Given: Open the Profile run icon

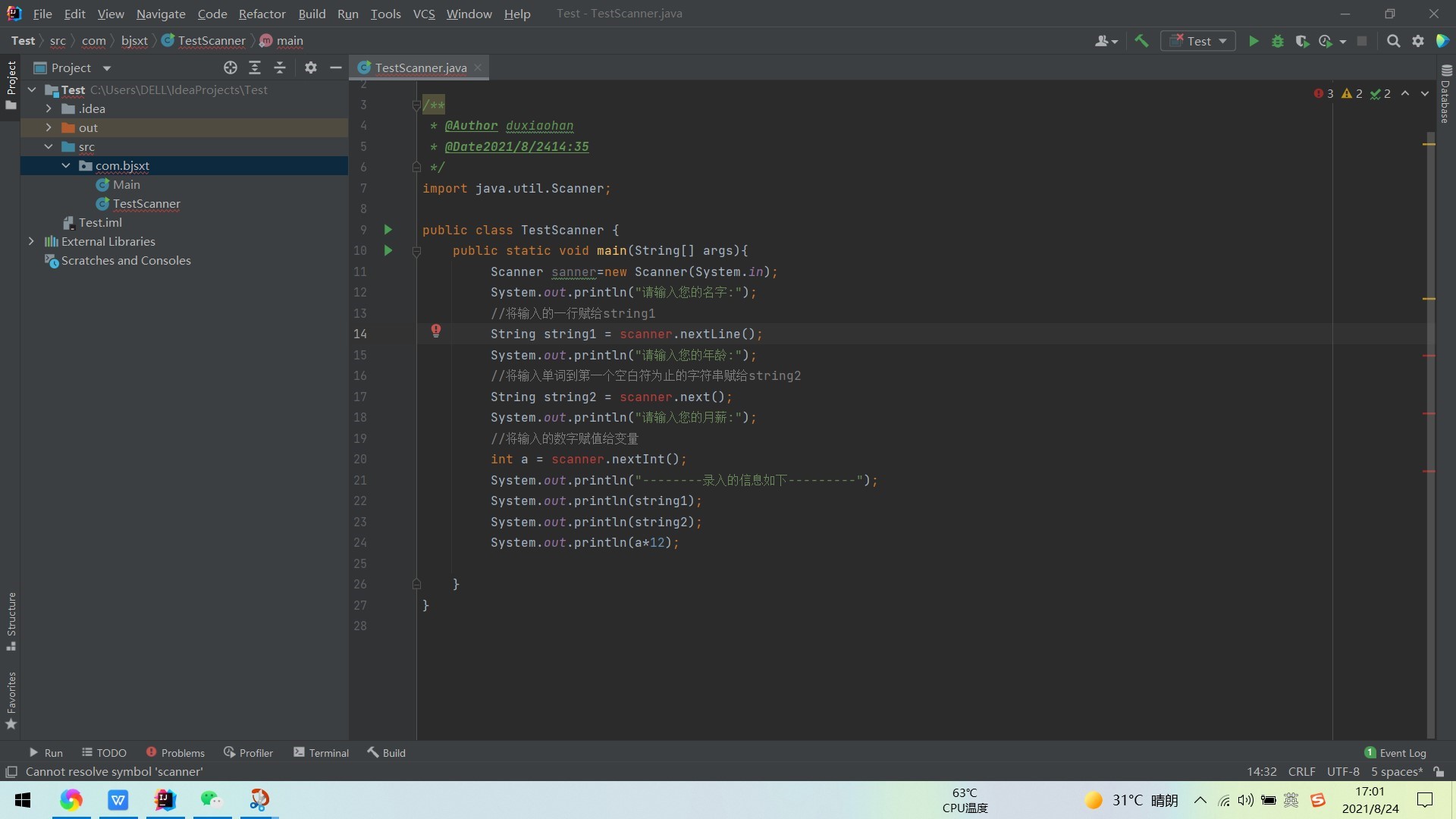Looking at the screenshot, I should [1326, 41].
